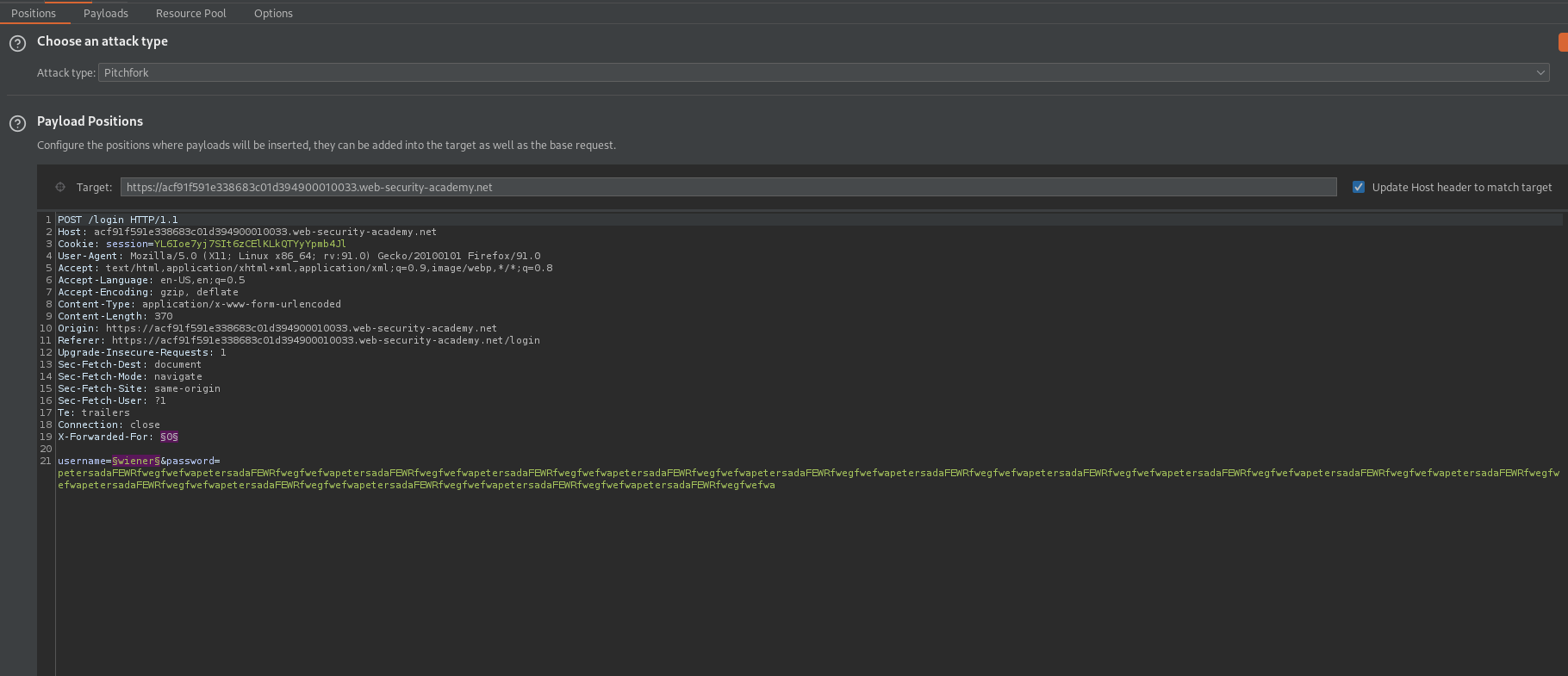This screenshot has height=676, width=1568.
Task: Click the Sec-Fetch-User header line
Action: pyautogui.click(x=112, y=400)
